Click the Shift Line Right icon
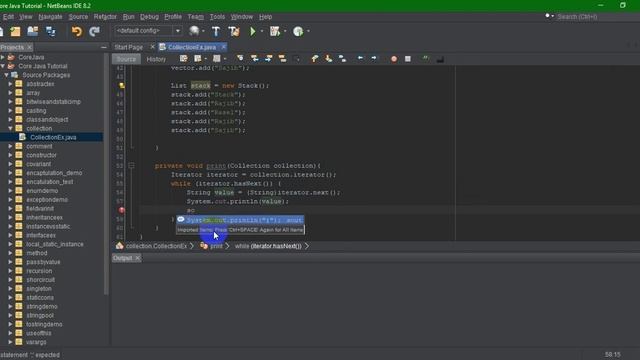 coord(374,59)
